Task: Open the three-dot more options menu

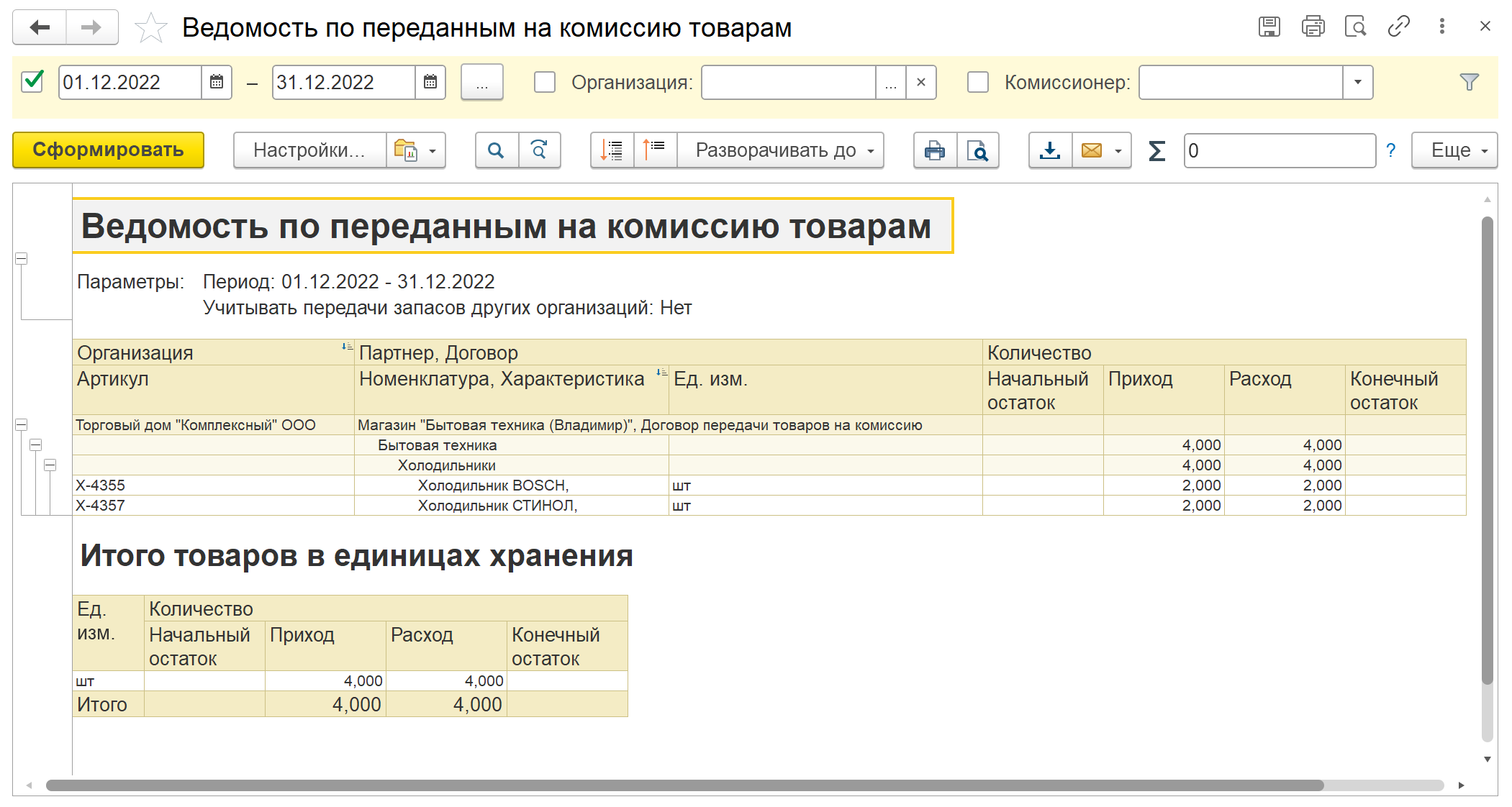Action: [1441, 27]
